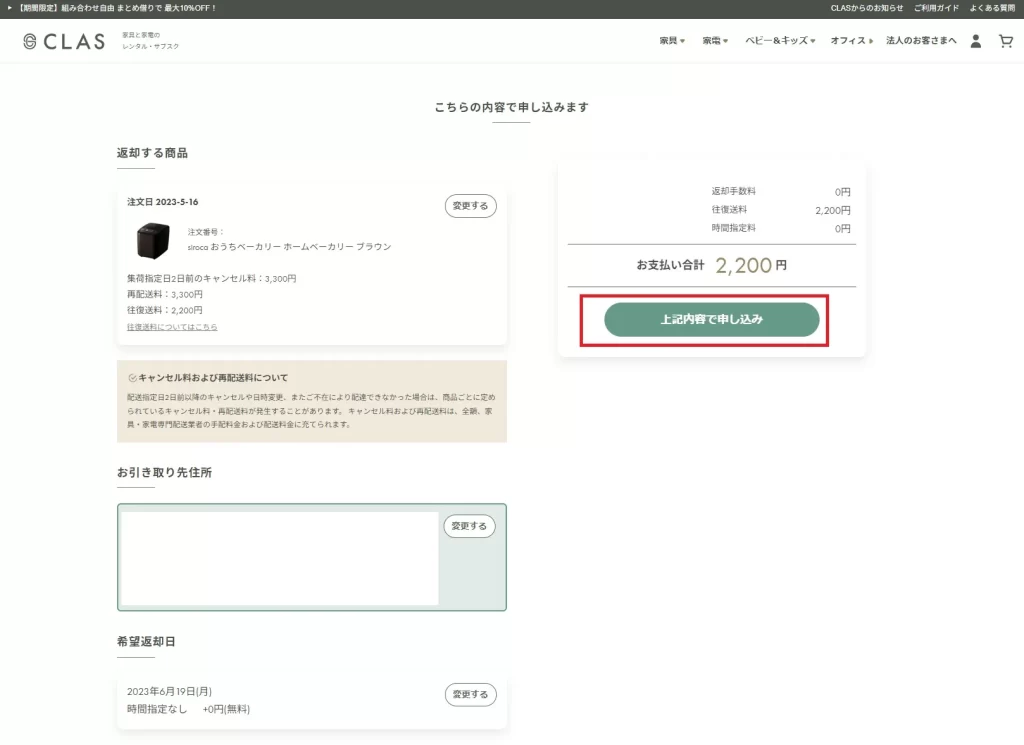
Task: Open the shopping cart icon
Action: tap(1006, 41)
